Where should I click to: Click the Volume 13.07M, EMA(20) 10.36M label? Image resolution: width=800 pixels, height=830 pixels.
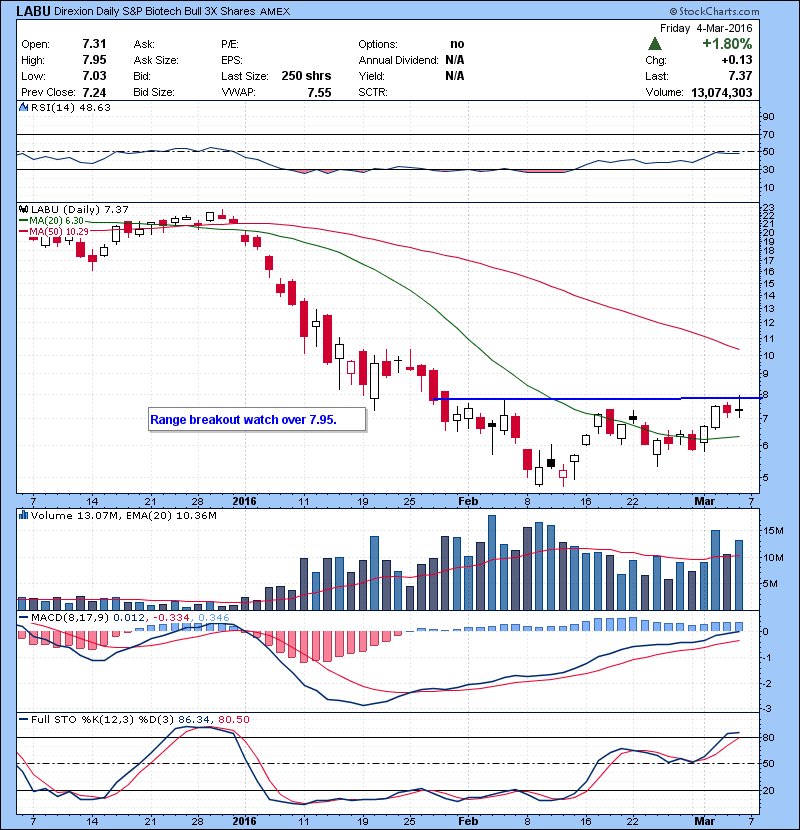[x=123, y=516]
